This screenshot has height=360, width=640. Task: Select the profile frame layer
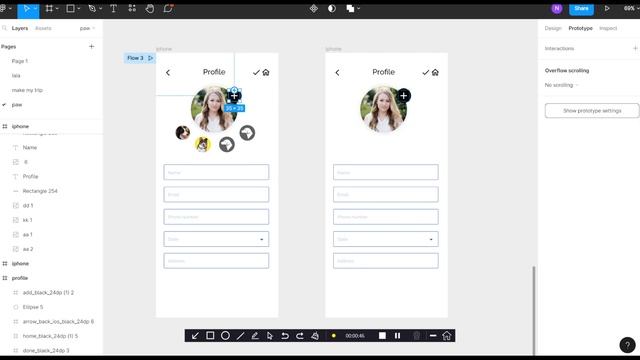[x=20, y=278]
